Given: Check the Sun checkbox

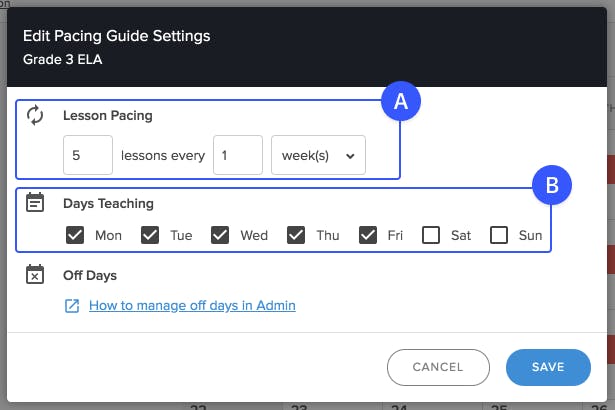Looking at the screenshot, I should click(499, 235).
